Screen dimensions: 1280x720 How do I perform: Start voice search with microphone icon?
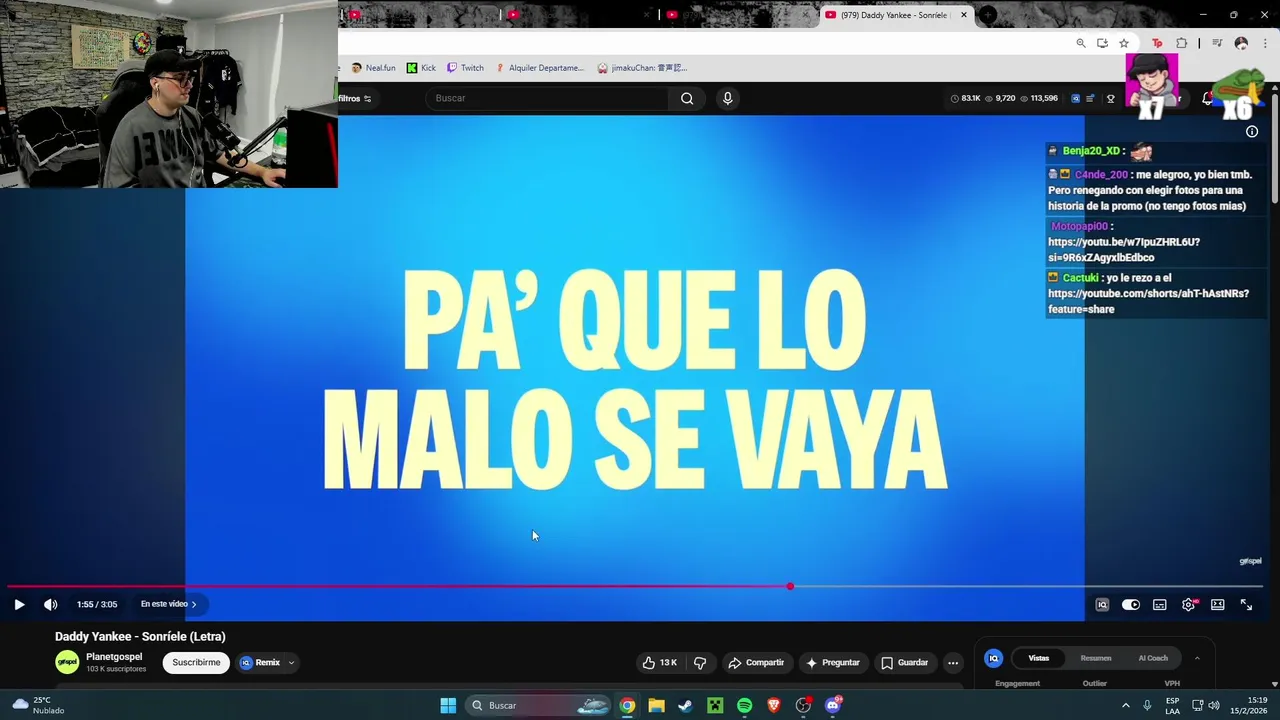point(728,98)
